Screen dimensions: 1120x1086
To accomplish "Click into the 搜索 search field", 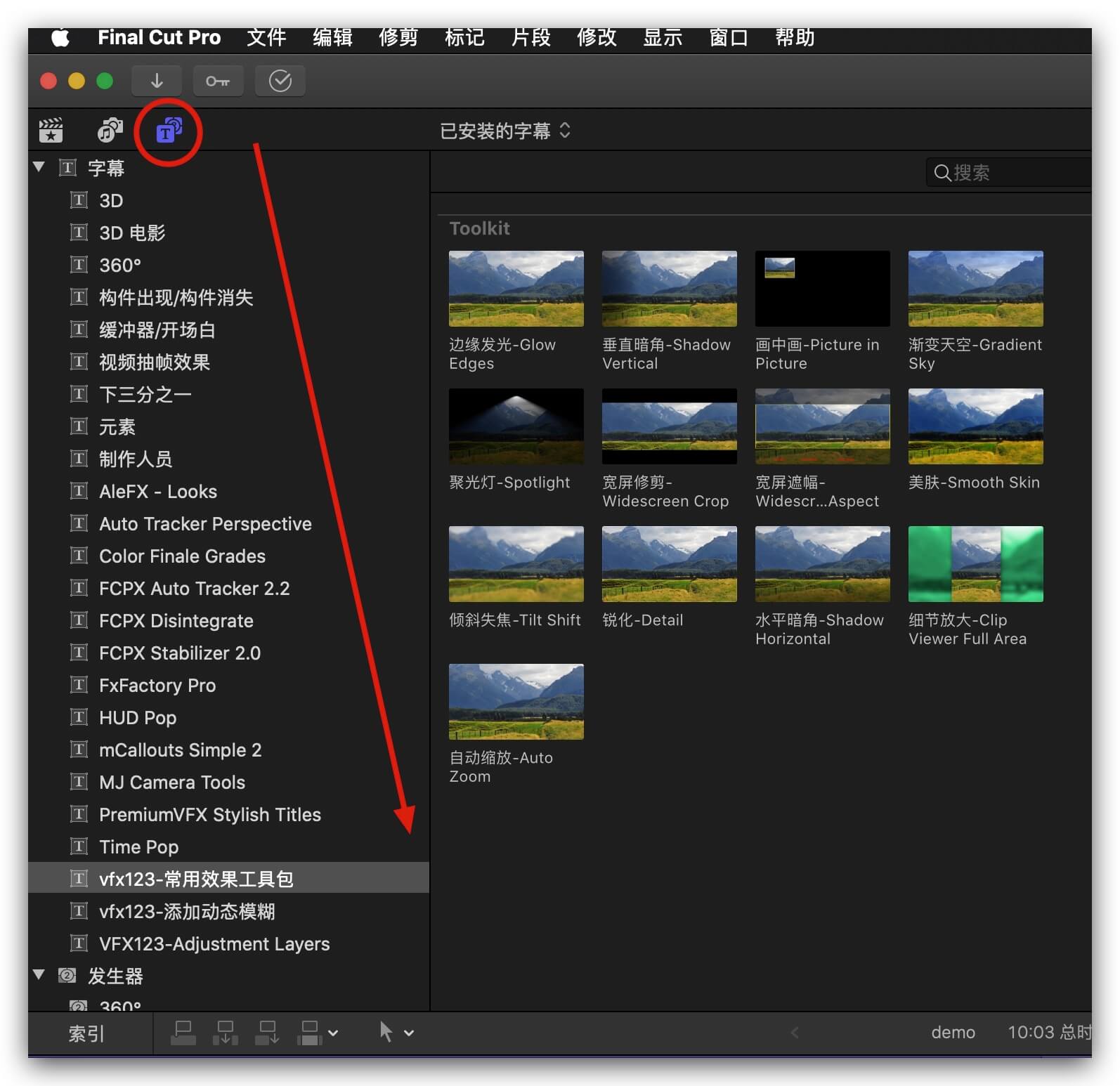I will coord(1008,173).
